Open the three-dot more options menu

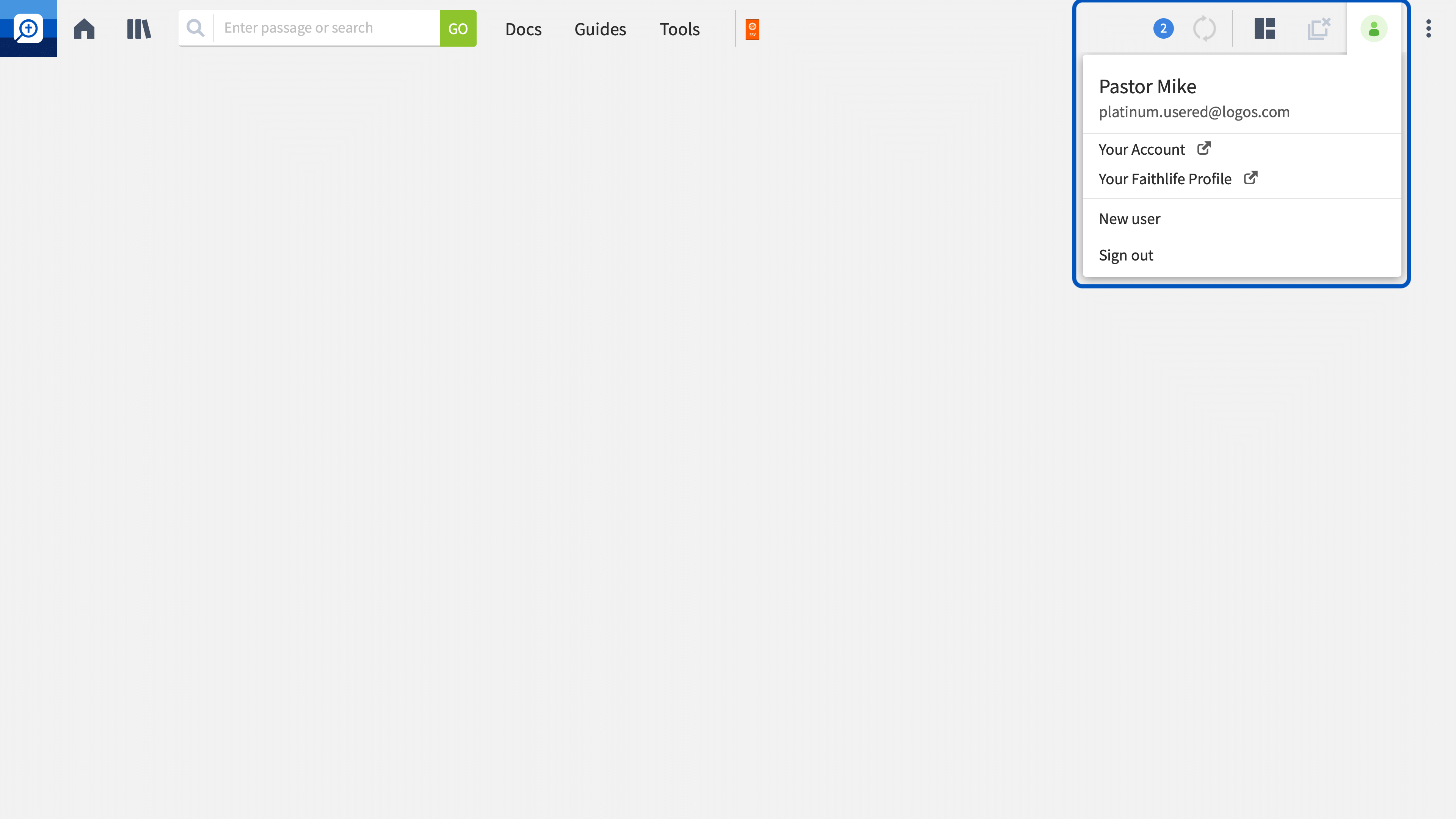[1428, 28]
